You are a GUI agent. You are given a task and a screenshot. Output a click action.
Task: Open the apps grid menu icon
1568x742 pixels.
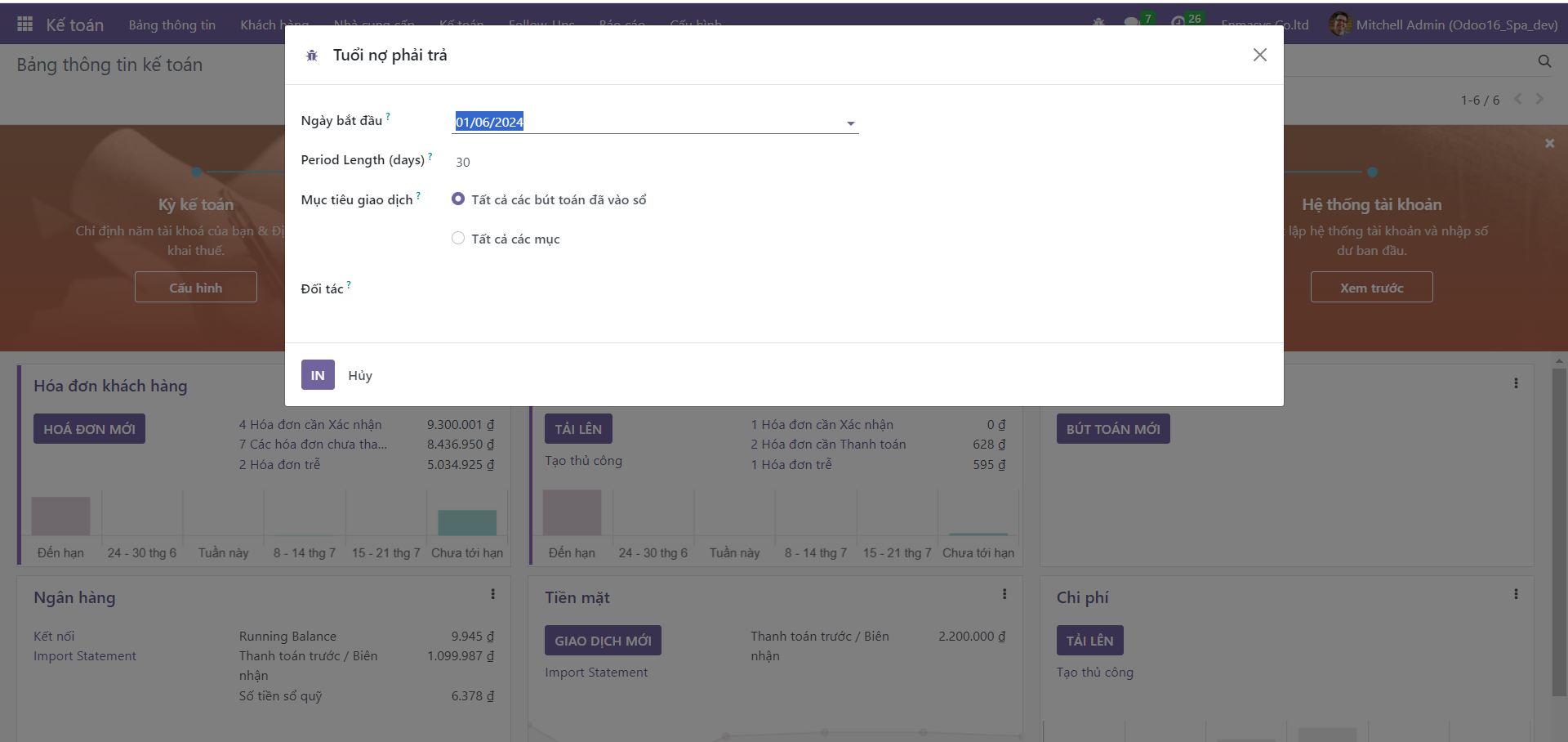click(x=24, y=25)
